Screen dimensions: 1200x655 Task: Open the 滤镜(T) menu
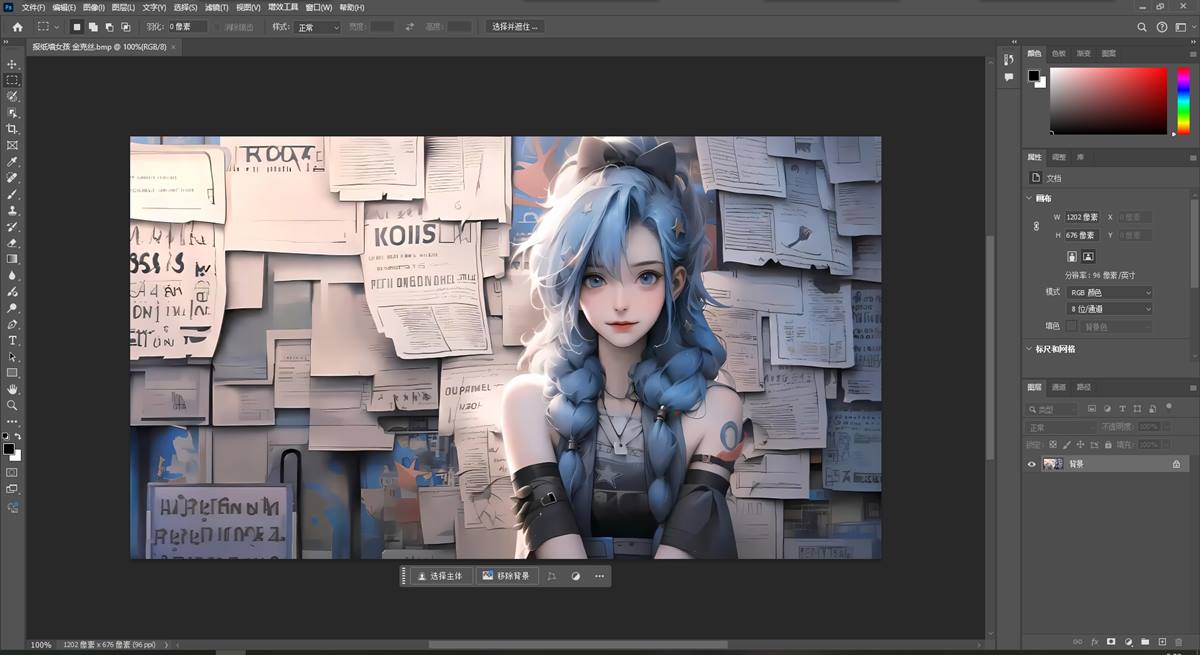pyautogui.click(x=217, y=7)
